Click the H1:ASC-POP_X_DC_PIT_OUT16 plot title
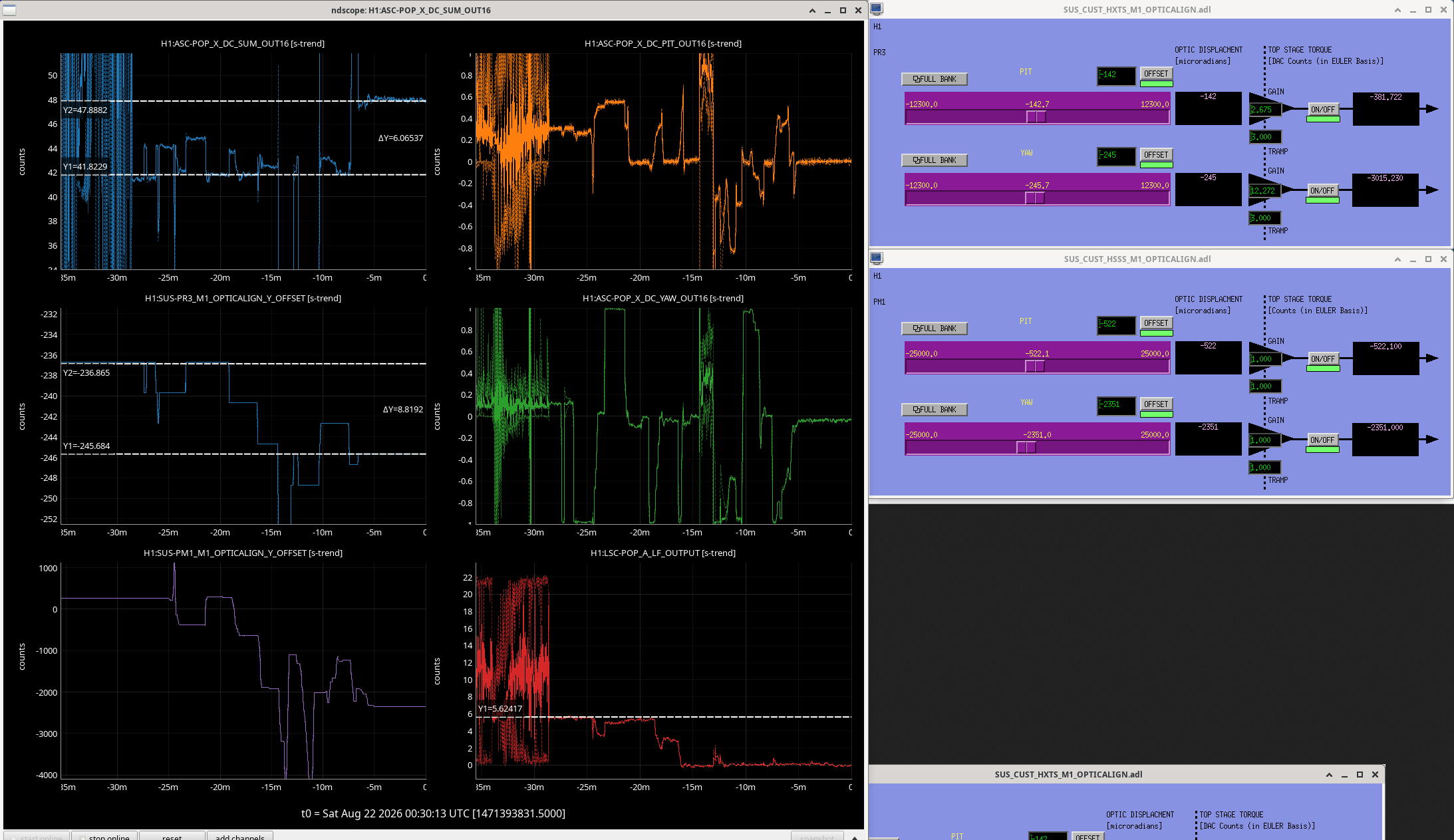Screen dimensions: 1454x840 (663, 44)
